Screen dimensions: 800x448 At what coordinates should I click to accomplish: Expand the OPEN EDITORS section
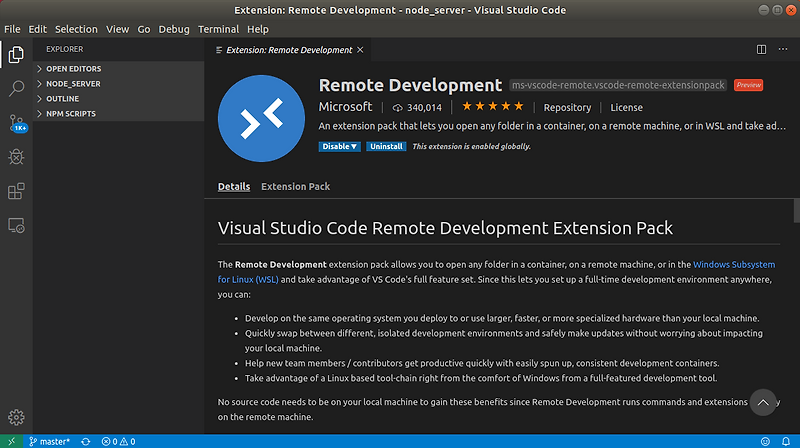[x=118, y=69]
